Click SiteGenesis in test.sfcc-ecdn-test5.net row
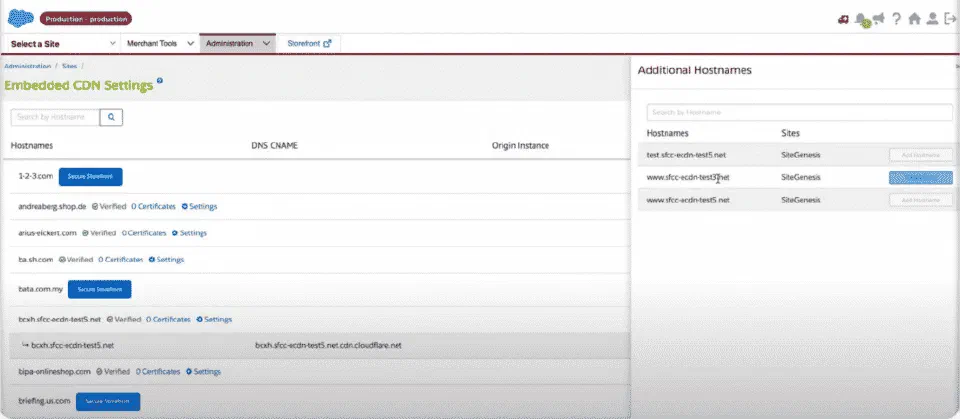Image resolution: width=960 pixels, height=419 pixels. tap(801, 155)
